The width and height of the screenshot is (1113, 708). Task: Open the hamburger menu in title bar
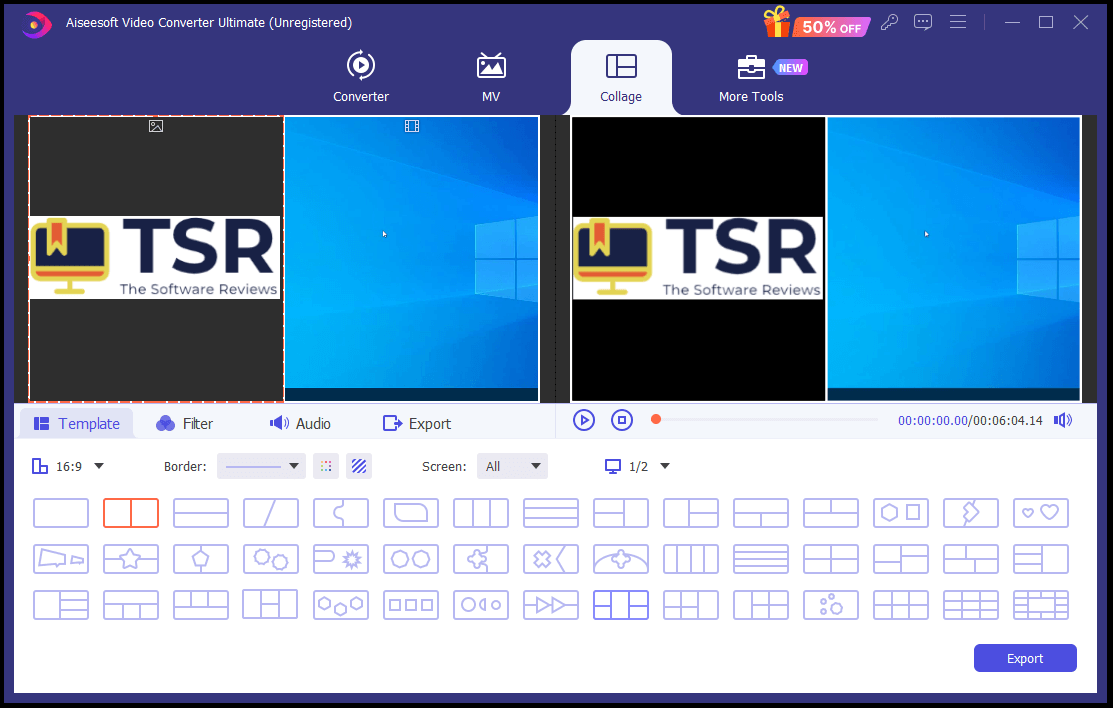click(958, 22)
